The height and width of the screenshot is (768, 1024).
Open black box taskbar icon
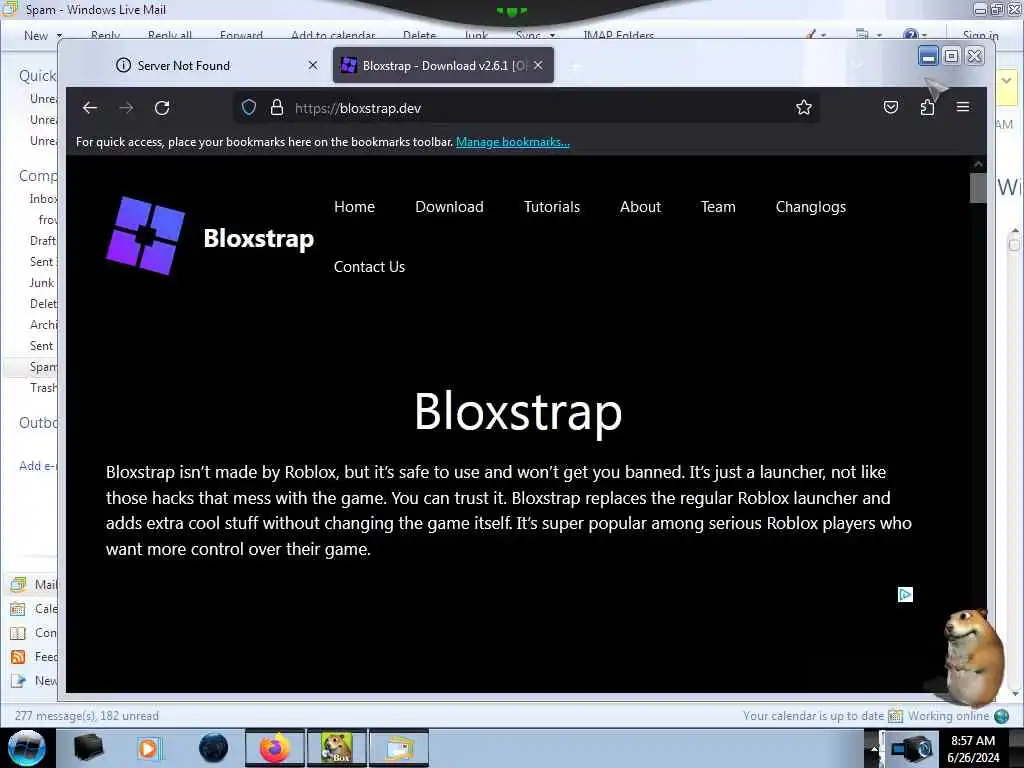click(x=88, y=748)
